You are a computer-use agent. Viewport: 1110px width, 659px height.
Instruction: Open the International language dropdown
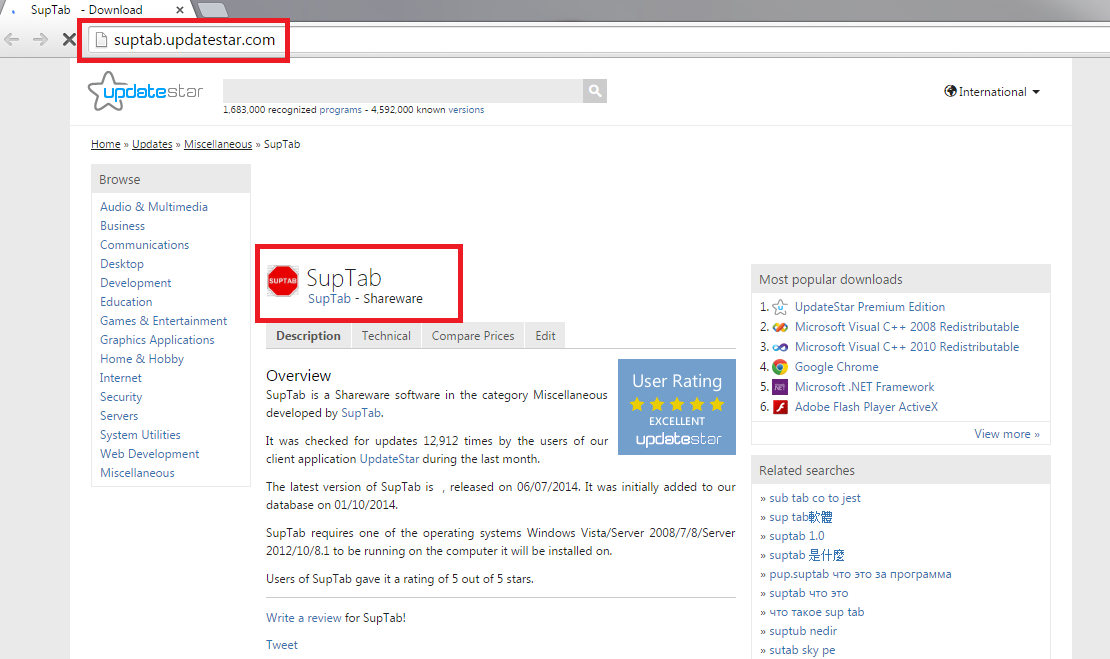[x=992, y=92]
